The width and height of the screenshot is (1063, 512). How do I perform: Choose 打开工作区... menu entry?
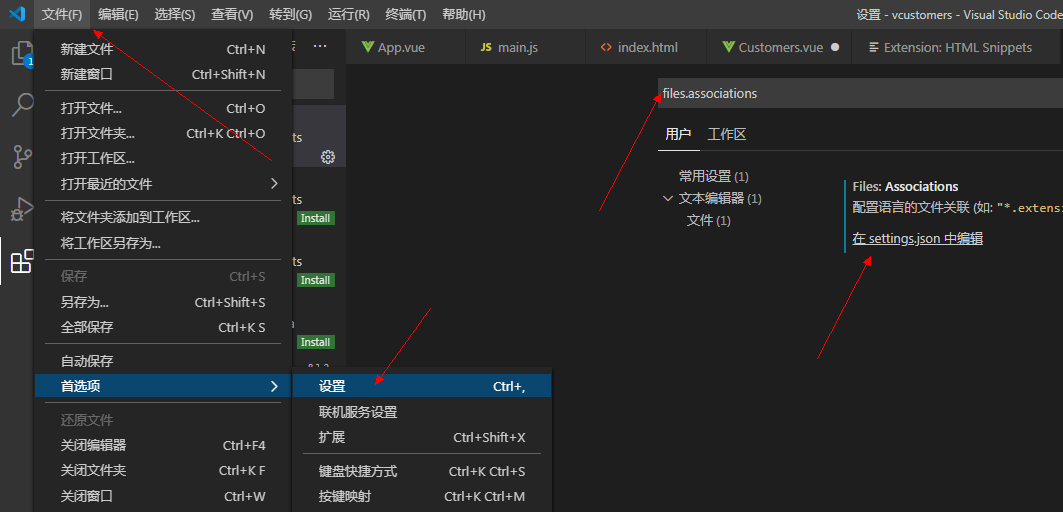click(163, 159)
